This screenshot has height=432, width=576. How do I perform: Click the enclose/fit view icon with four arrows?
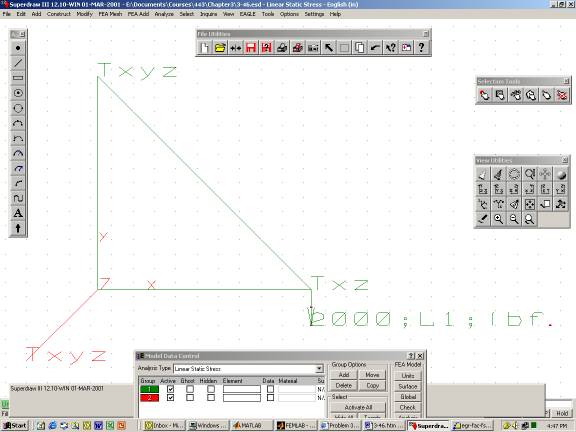click(x=529, y=204)
